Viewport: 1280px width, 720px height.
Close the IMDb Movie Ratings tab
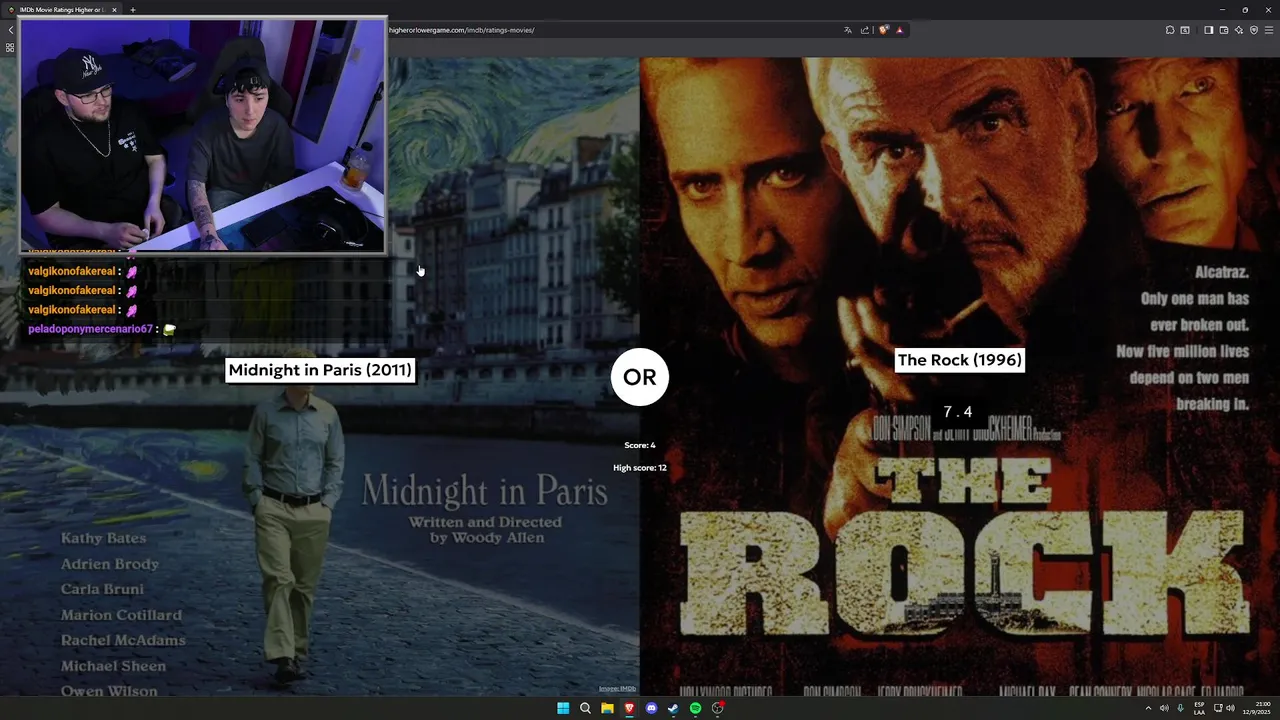[114, 10]
